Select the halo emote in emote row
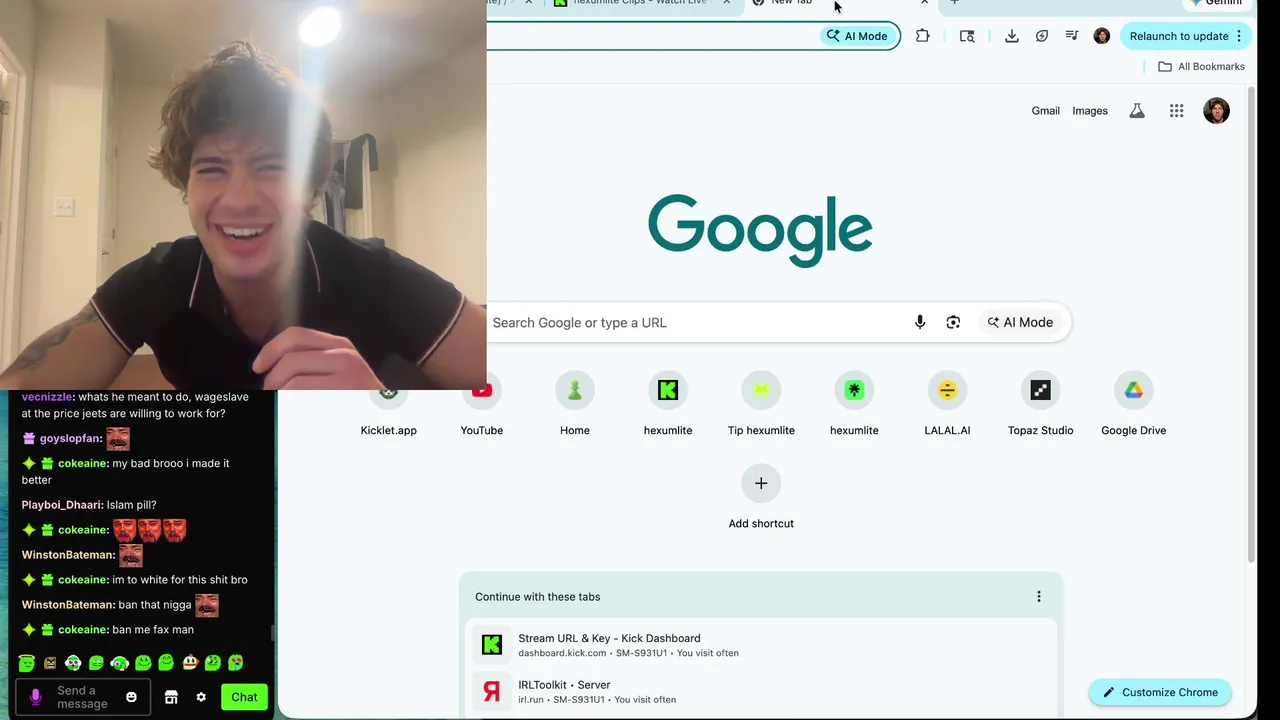 (27, 662)
